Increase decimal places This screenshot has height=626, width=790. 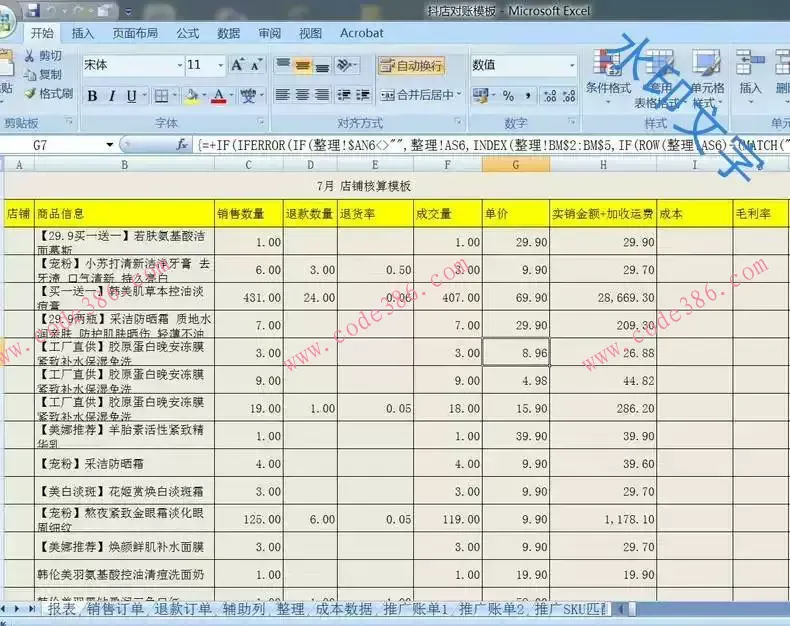click(x=550, y=96)
